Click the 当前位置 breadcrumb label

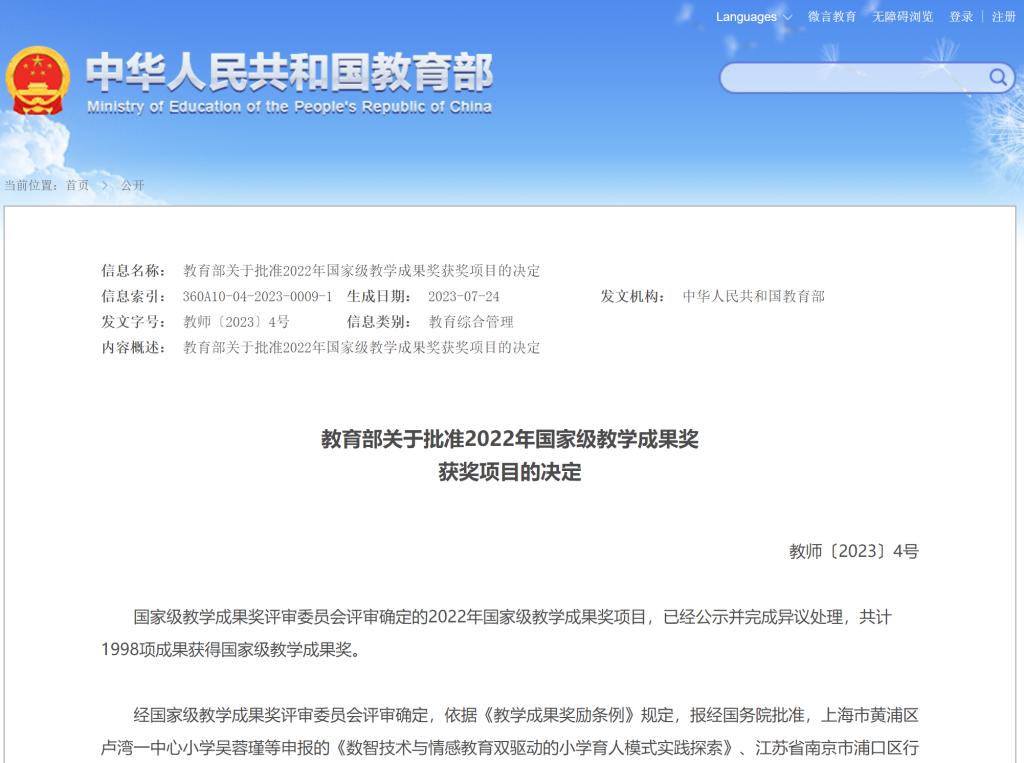pos(31,186)
